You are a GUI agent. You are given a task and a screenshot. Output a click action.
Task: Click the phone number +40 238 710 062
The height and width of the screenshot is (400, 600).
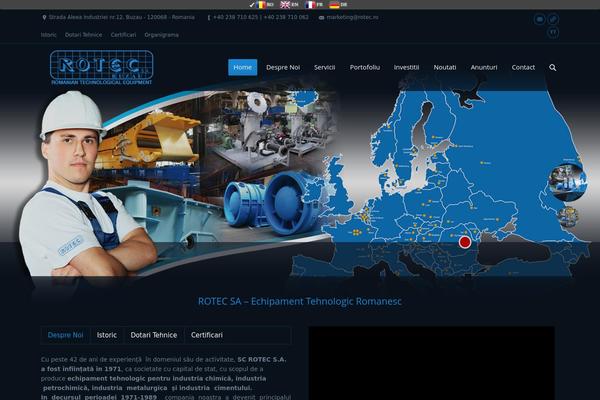[x=286, y=17]
